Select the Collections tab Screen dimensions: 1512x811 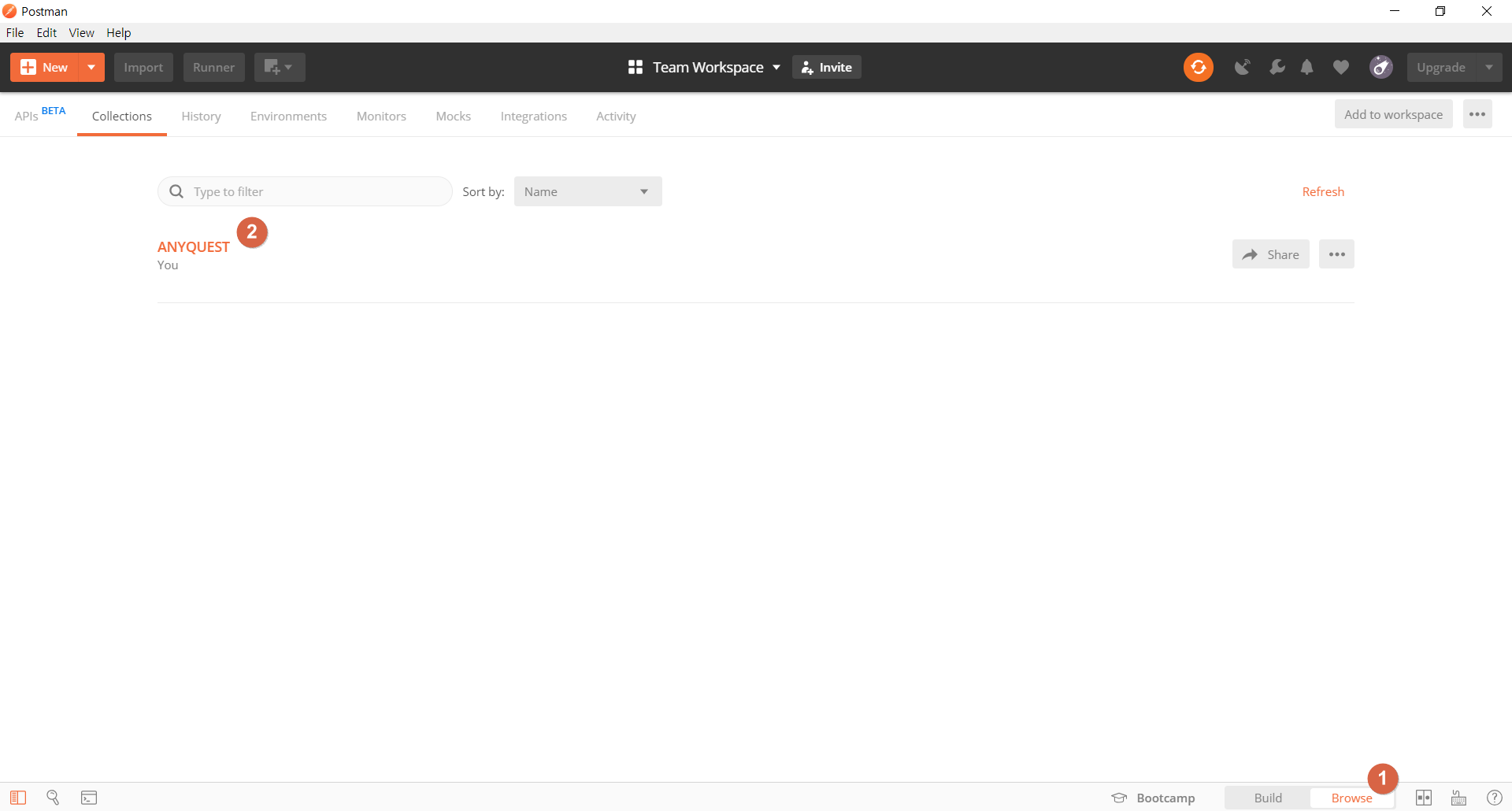point(122,116)
